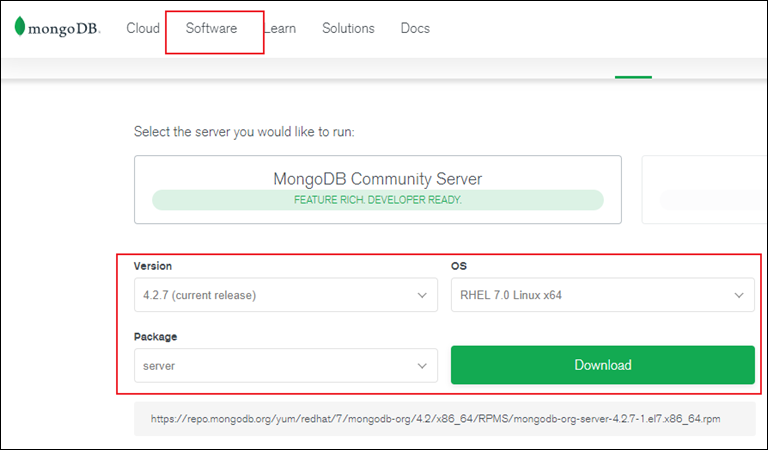Click the 'FEATURE RICH. DEVELOPER READY.' badge
The height and width of the screenshot is (450, 768).
click(x=378, y=200)
